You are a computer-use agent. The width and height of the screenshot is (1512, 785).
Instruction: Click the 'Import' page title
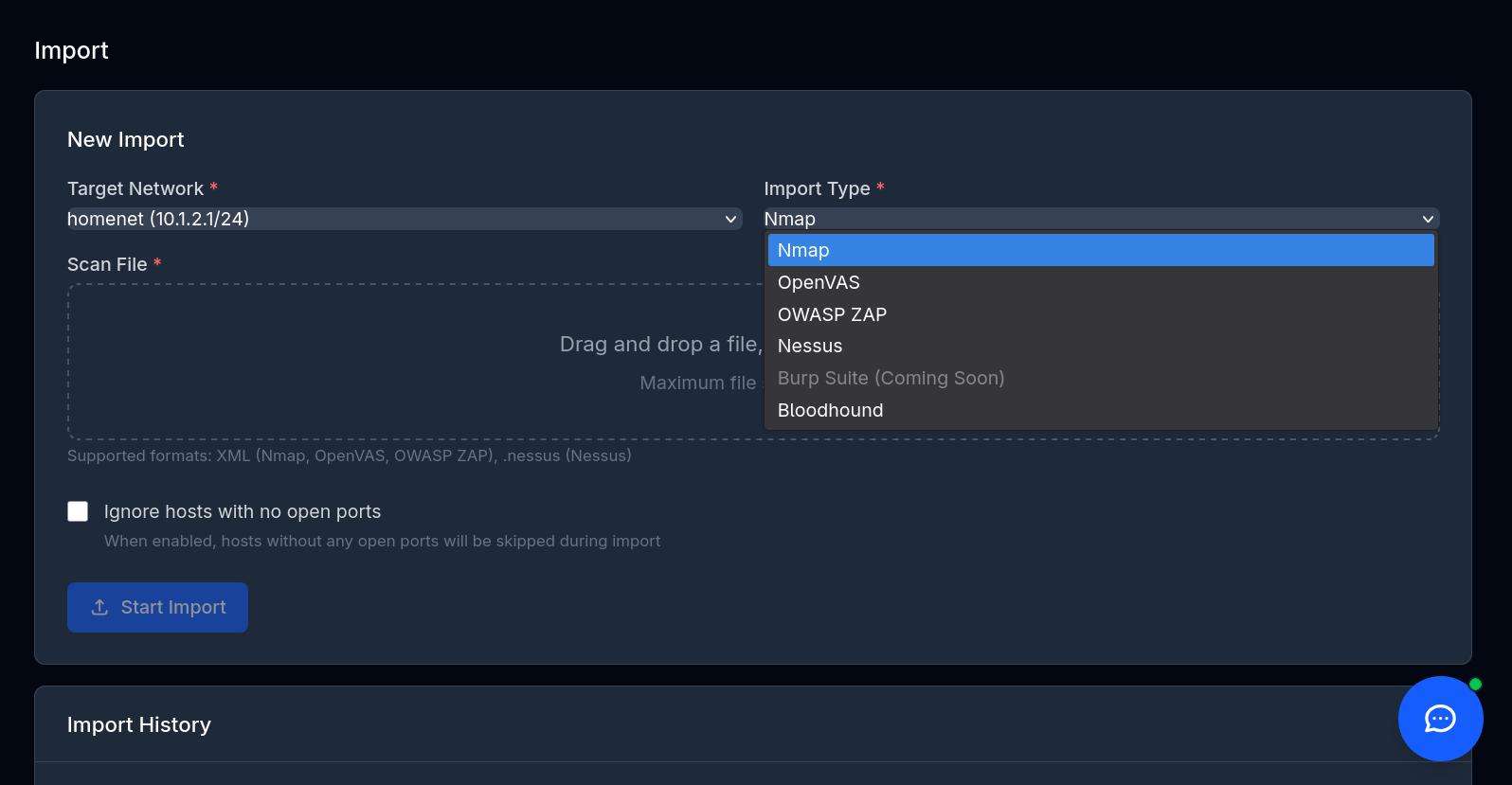click(x=72, y=50)
